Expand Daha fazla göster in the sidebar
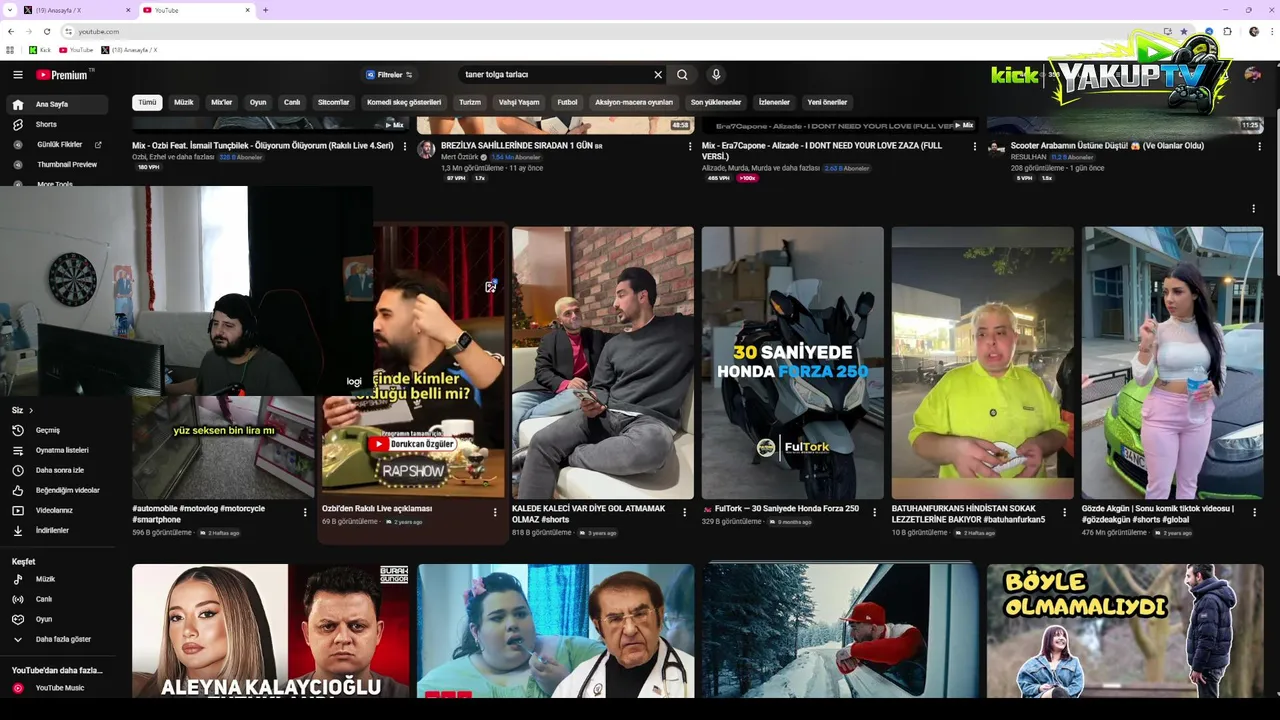Viewport: 1280px width, 720px height. pyautogui.click(x=57, y=639)
